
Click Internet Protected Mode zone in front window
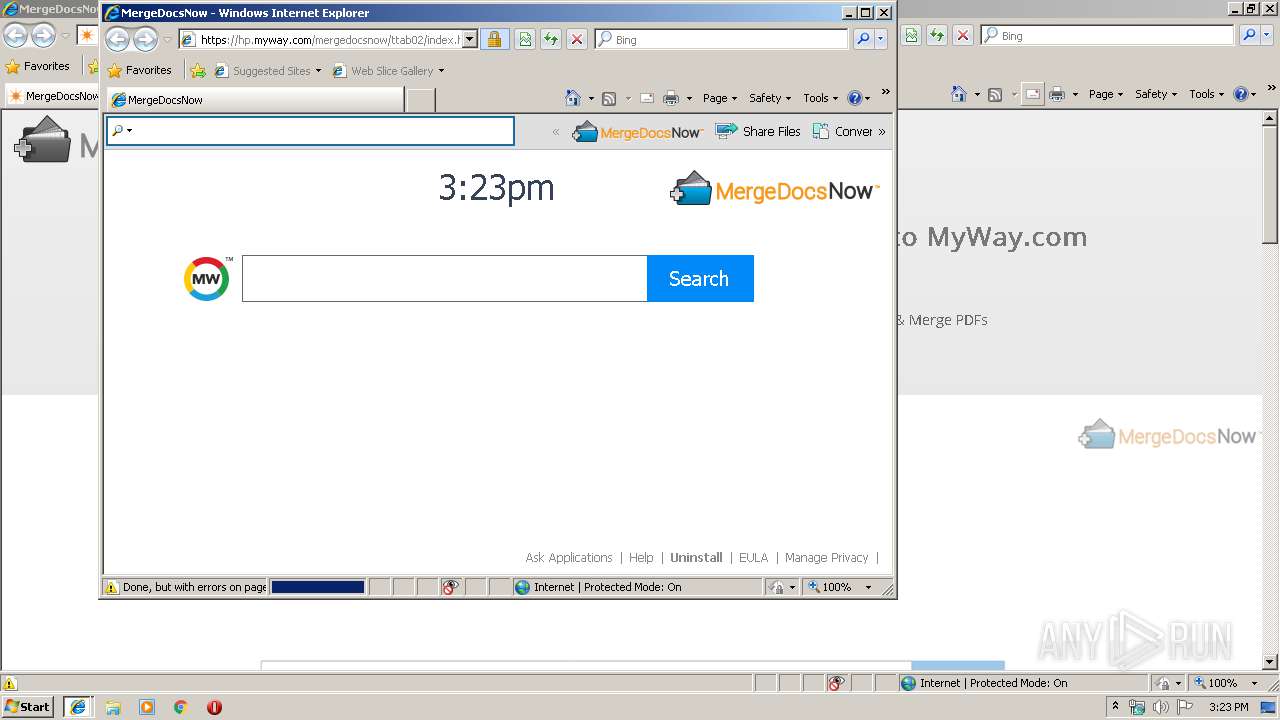[x=597, y=587]
